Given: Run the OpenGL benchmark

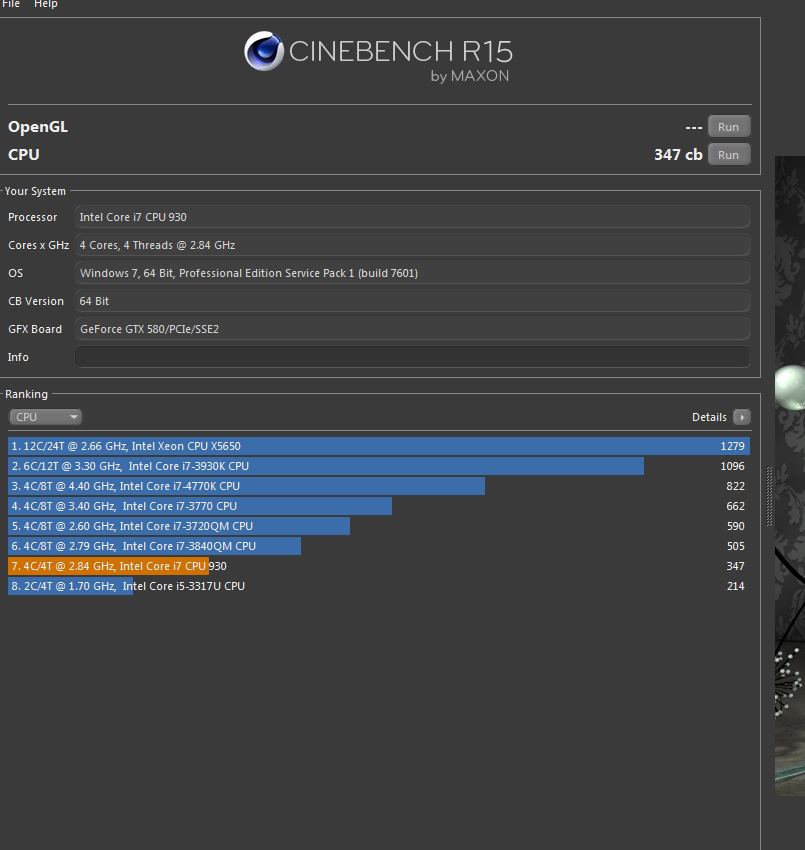Looking at the screenshot, I should point(729,126).
